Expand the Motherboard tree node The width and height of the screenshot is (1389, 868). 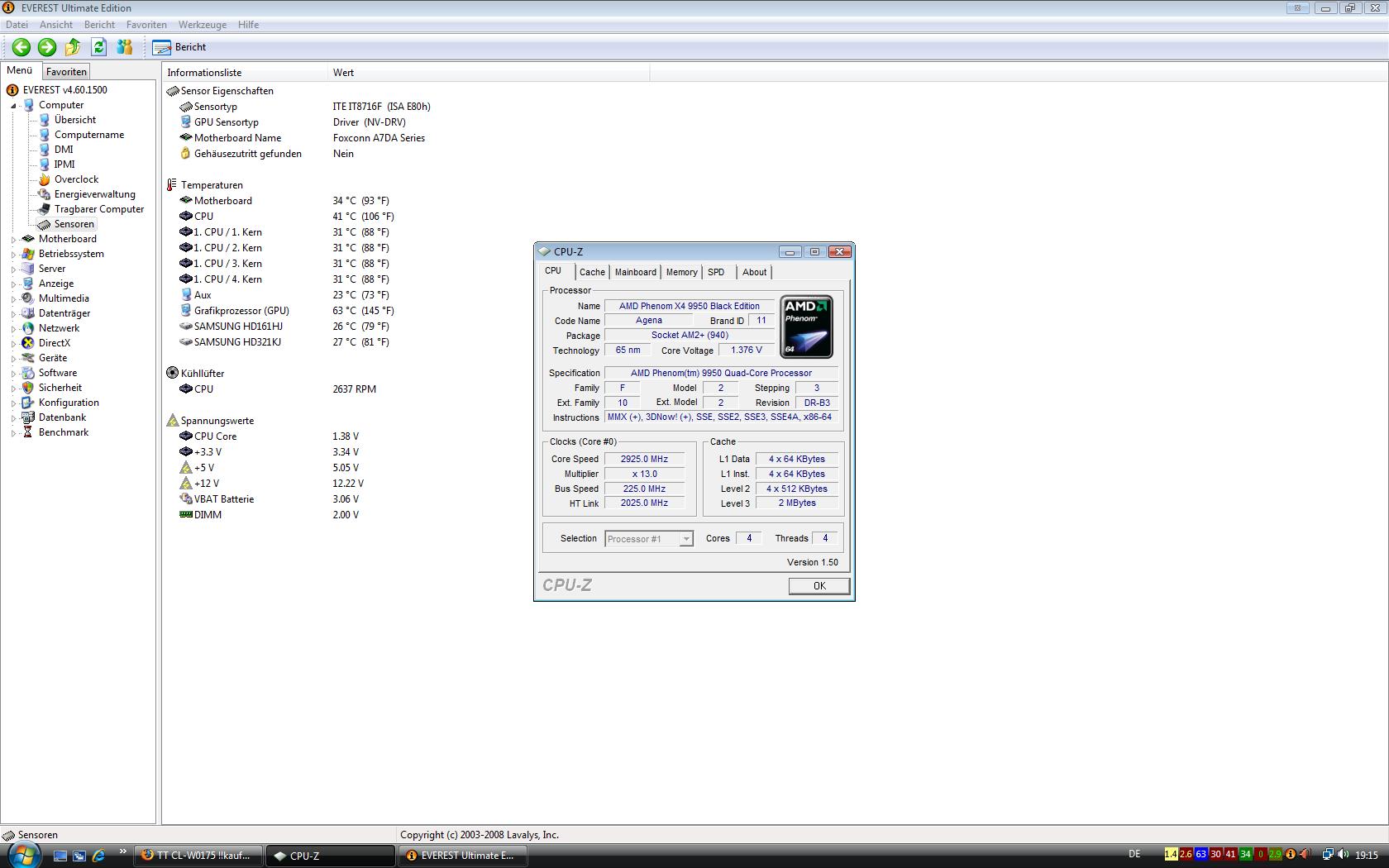coord(13,240)
